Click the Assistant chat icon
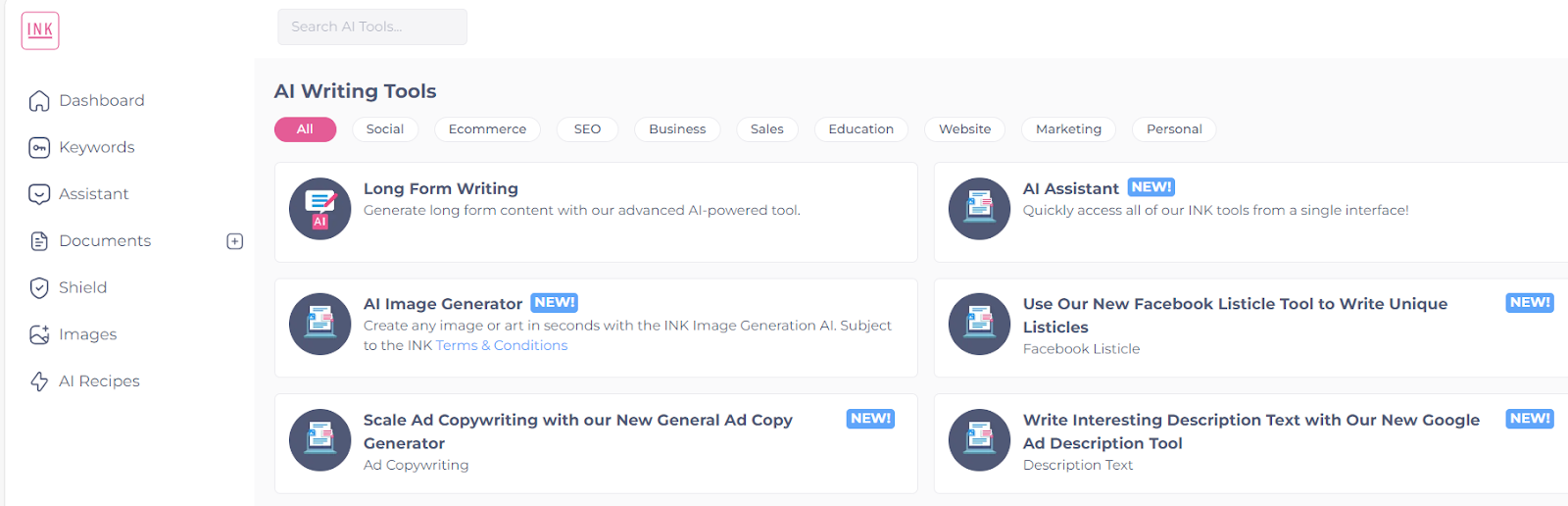The height and width of the screenshot is (506, 1568). (39, 194)
